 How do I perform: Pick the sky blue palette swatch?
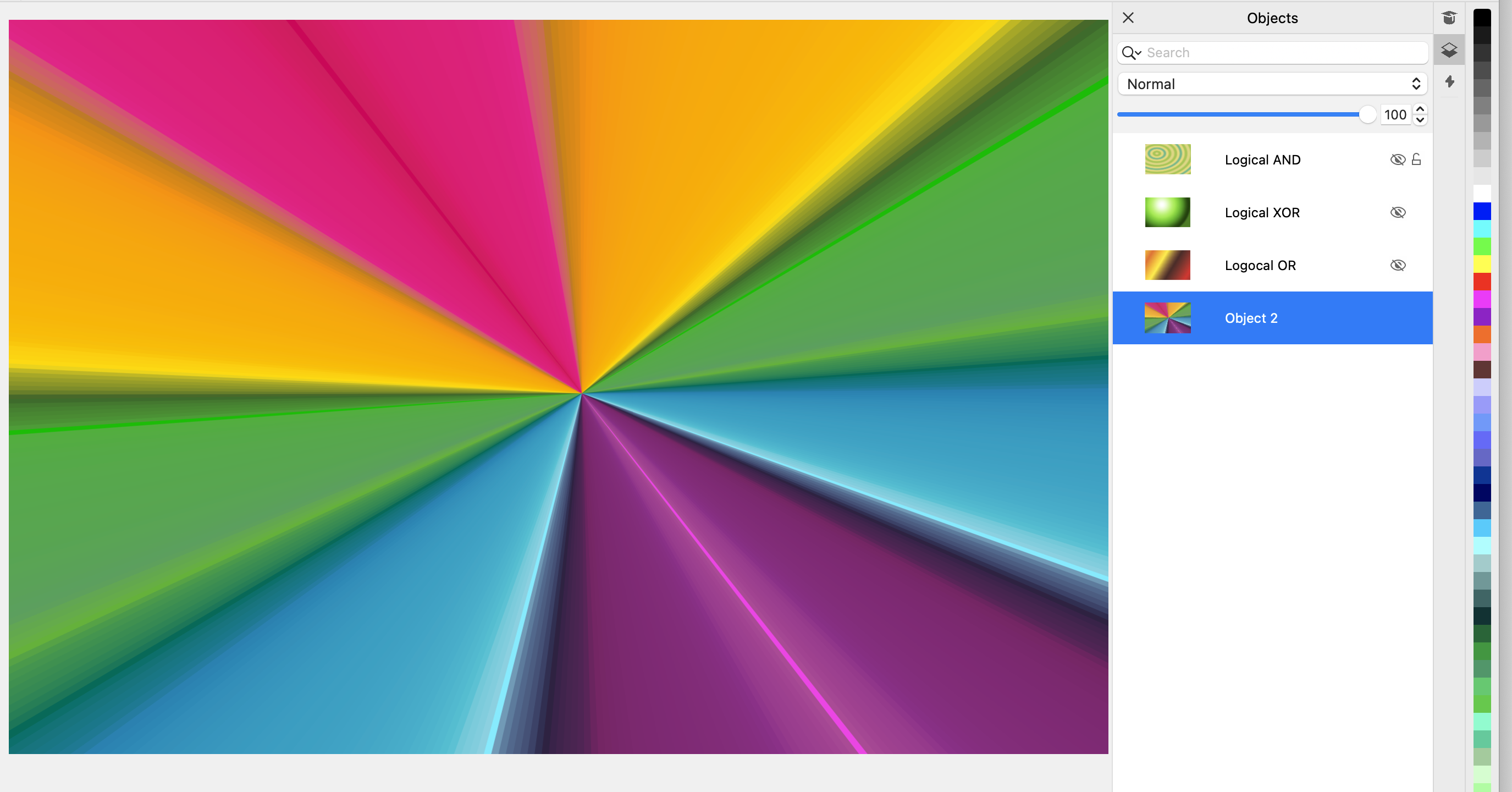tap(1481, 529)
